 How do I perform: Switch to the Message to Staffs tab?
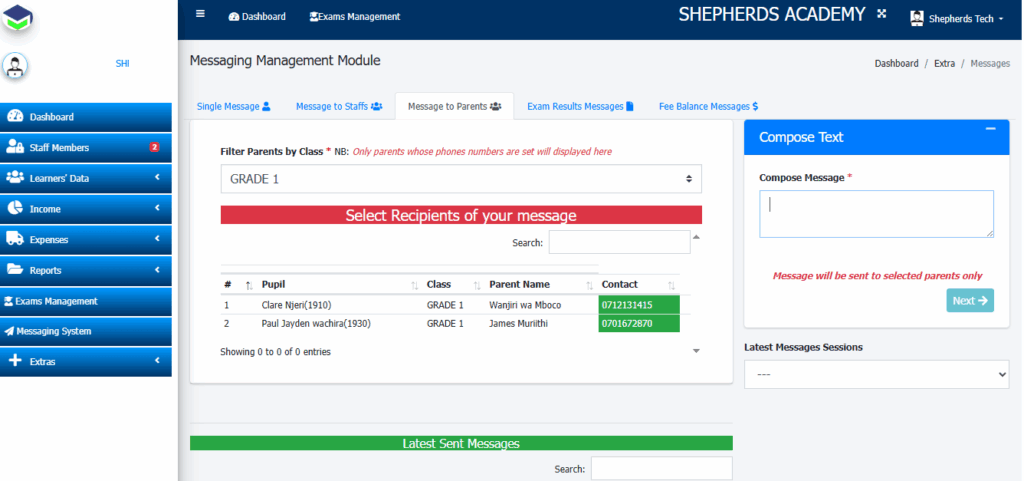point(339,106)
